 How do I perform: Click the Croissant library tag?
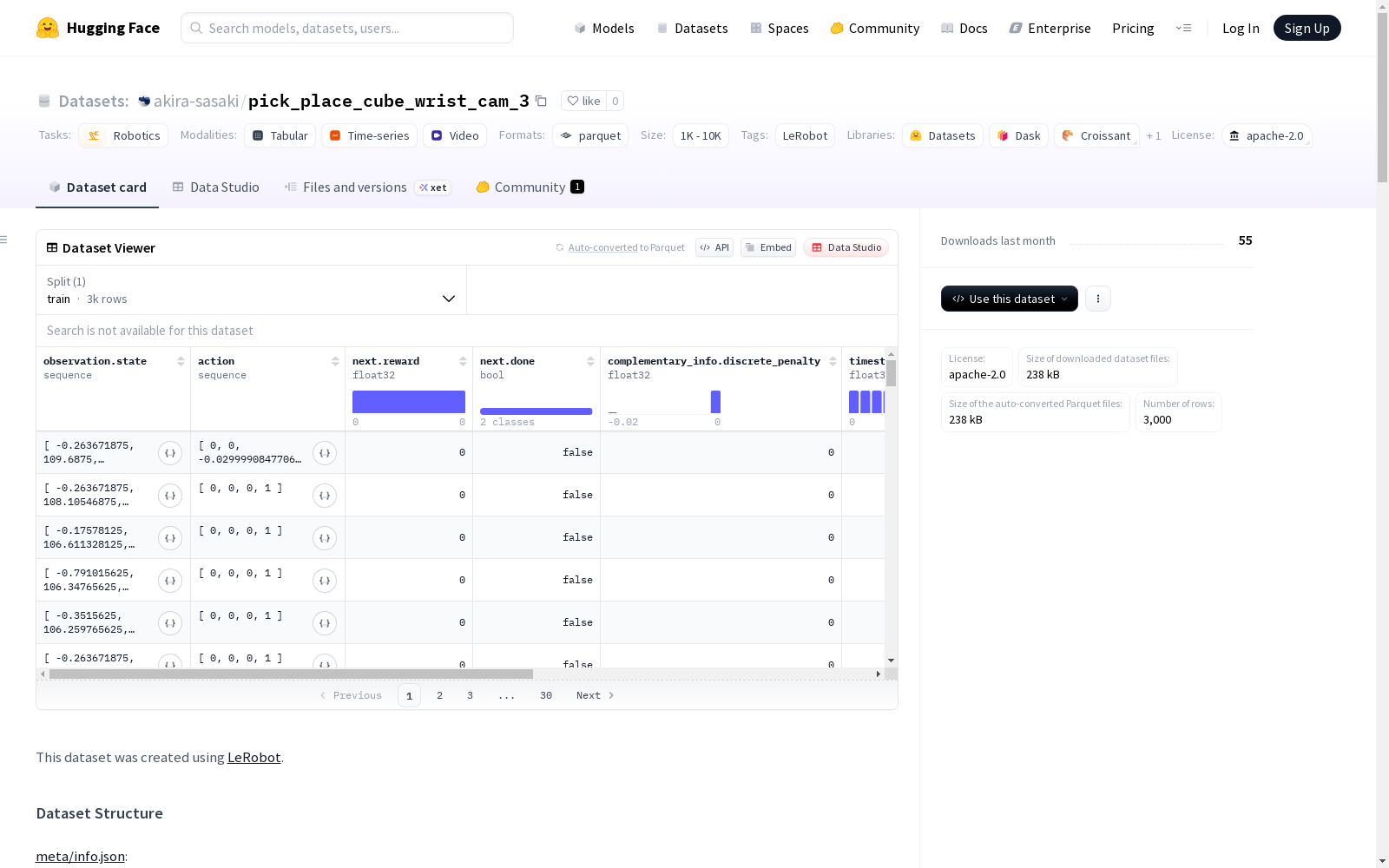1096,135
